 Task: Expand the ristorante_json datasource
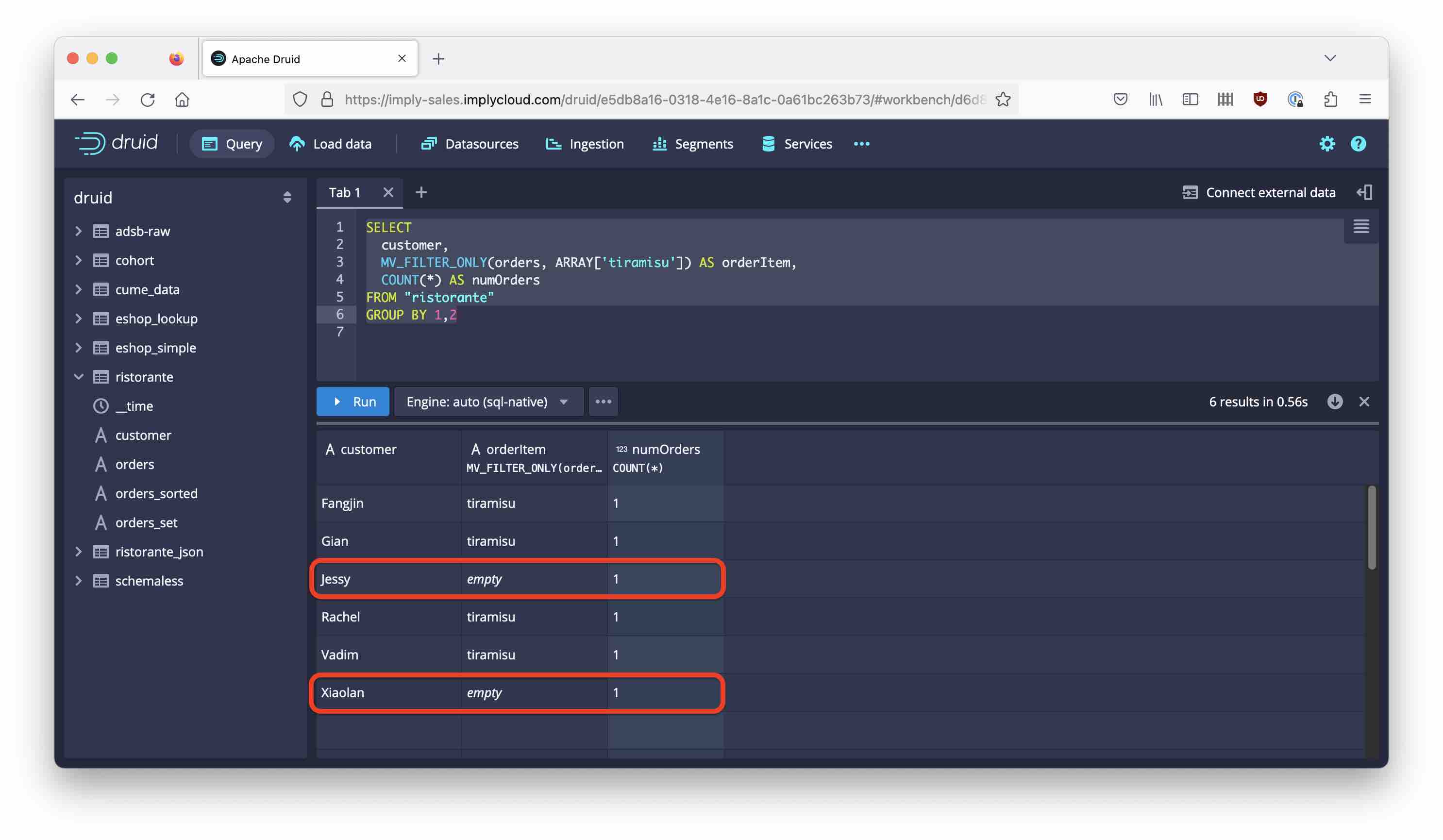pyautogui.click(x=79, y=552)
